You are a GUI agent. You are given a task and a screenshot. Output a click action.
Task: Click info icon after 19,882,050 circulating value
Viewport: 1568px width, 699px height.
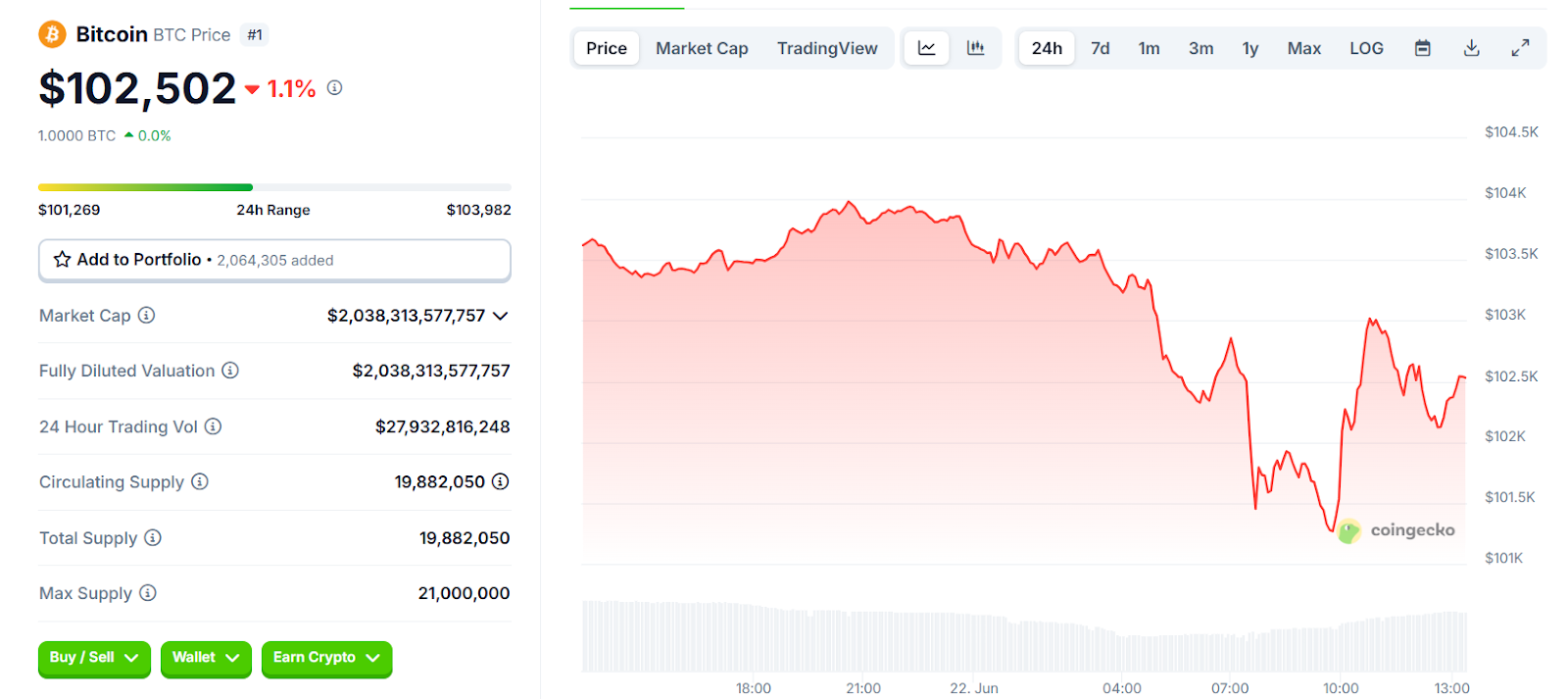500,481
